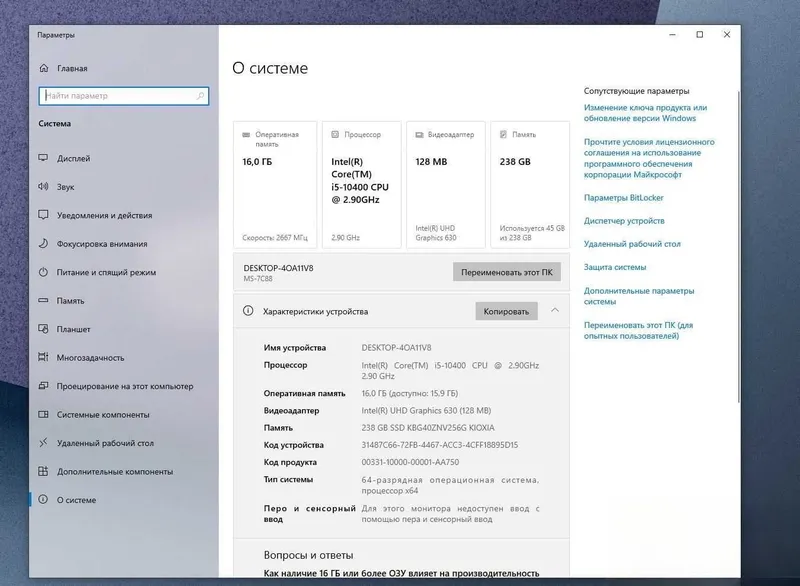Click the Видеоадаптер 128 MB card

coord(445,185)
